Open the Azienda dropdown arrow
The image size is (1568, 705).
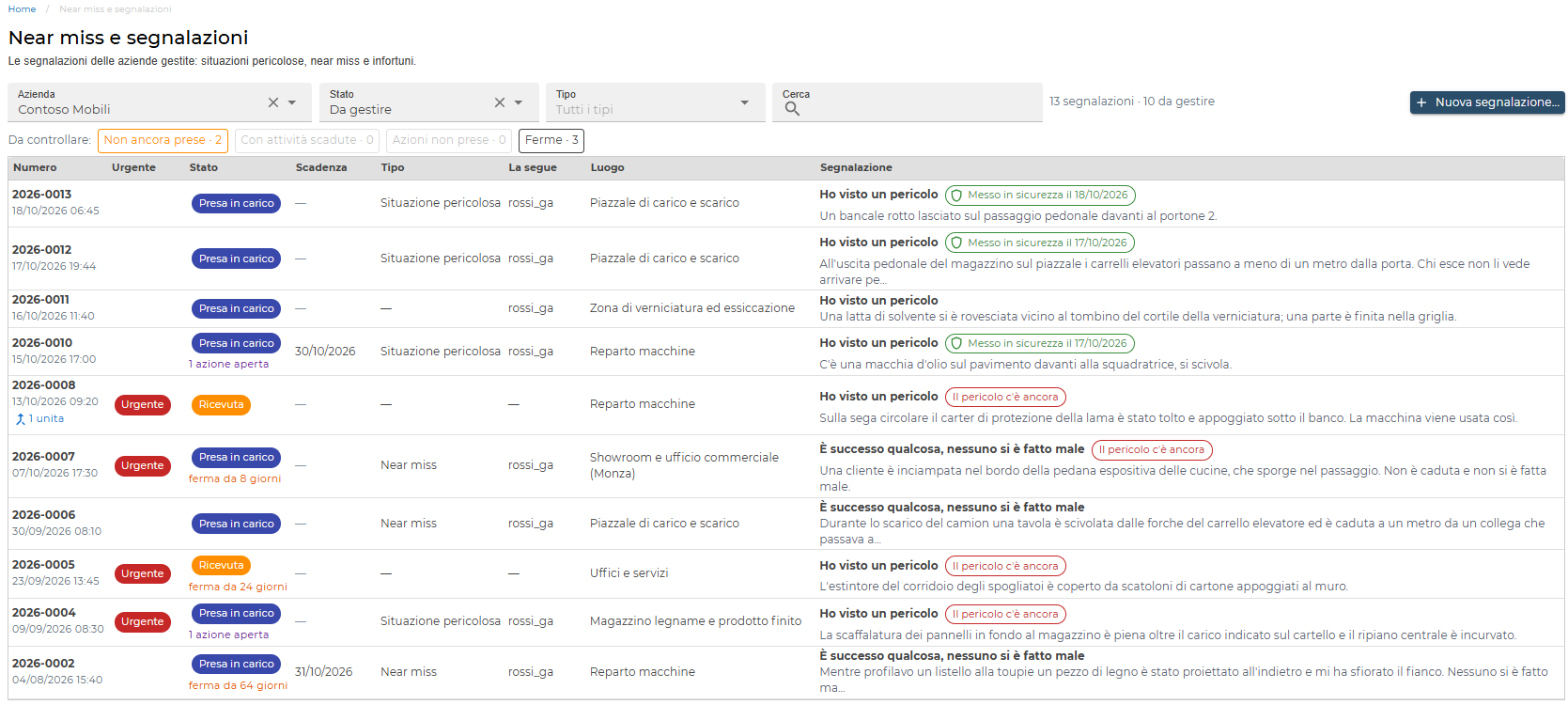tap(292, 102)
